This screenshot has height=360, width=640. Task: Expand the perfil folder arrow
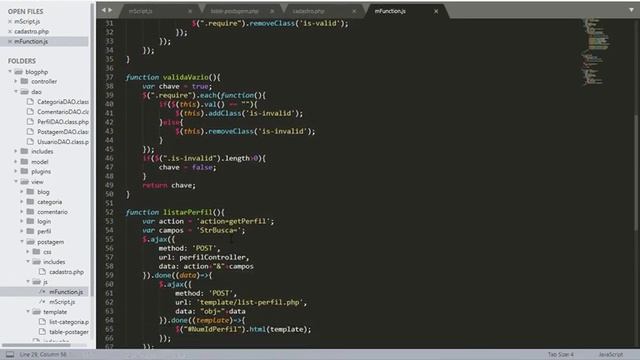(22, 231)
